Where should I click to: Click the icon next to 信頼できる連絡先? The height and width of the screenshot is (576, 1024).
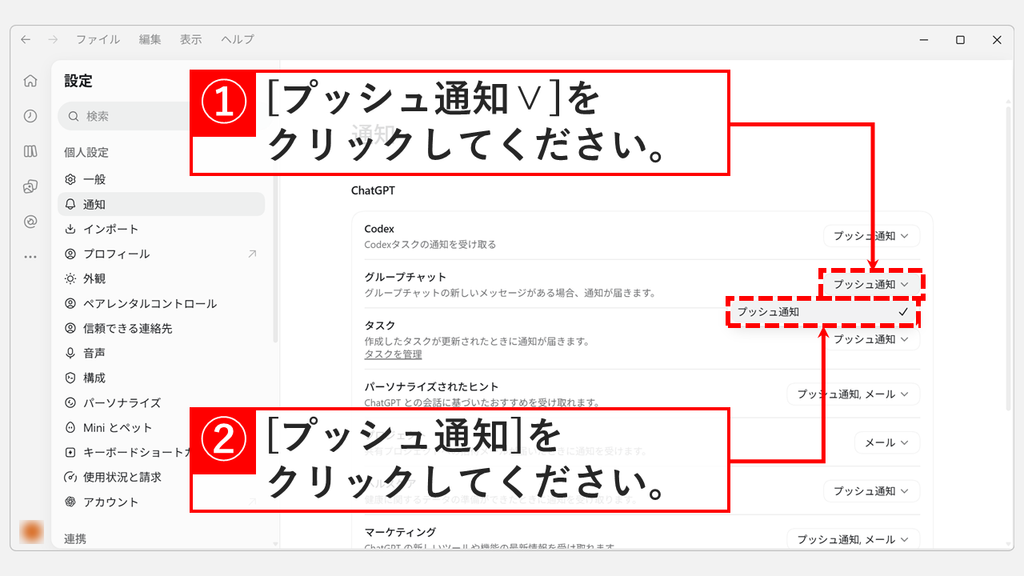(71, 328)
